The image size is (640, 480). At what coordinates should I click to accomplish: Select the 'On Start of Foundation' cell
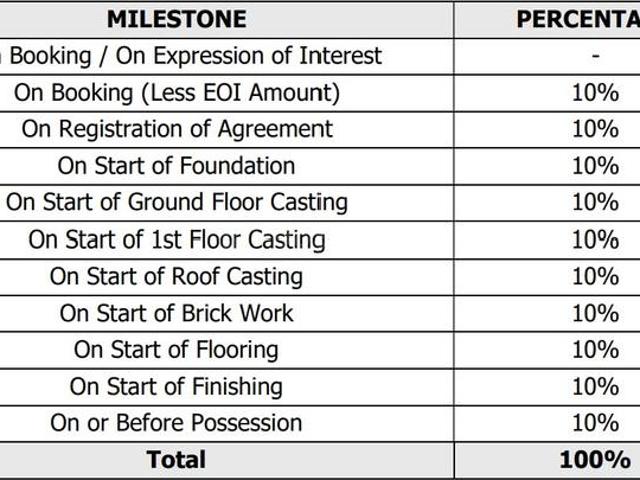[176, 166]
